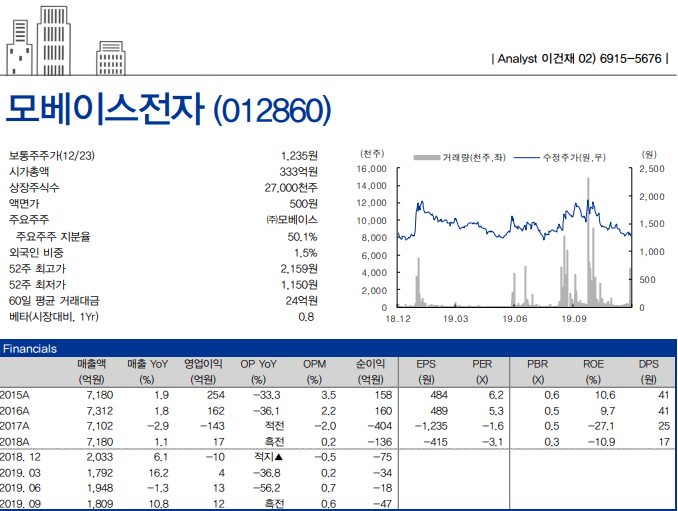Select the stock price value 1,235원

(x=299, y=156)
